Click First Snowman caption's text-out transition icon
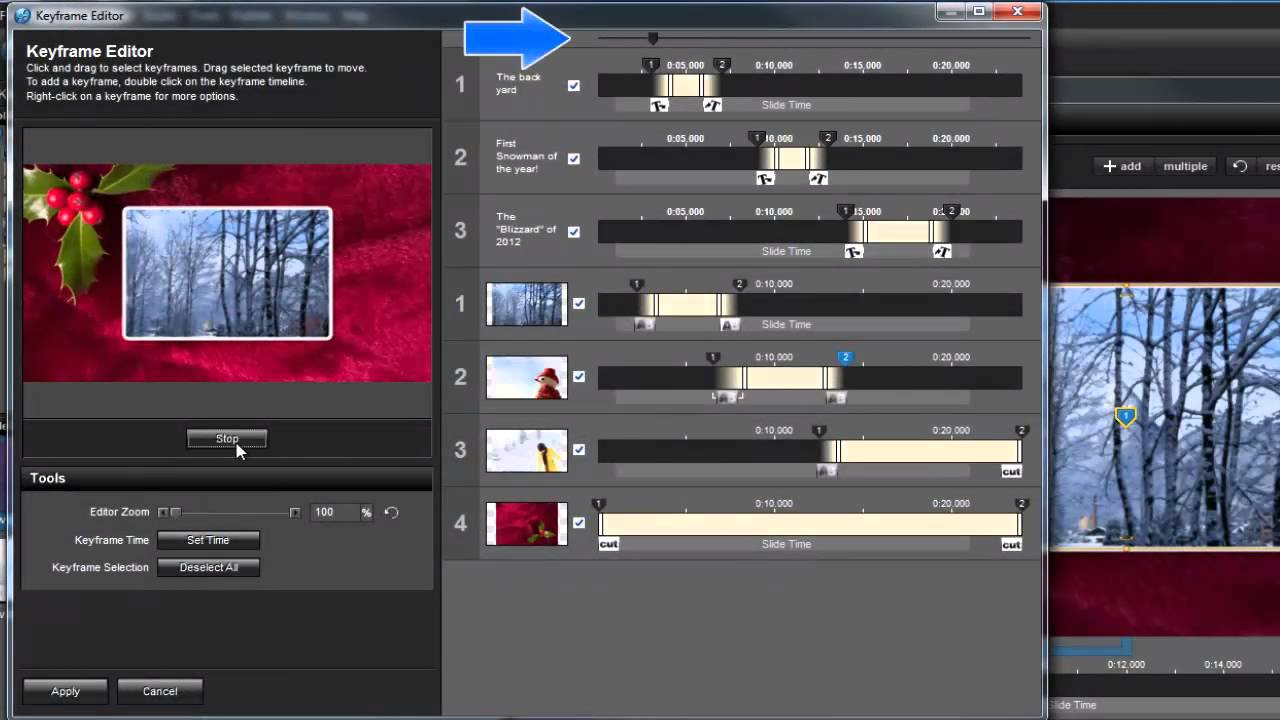 click(818, 178)
